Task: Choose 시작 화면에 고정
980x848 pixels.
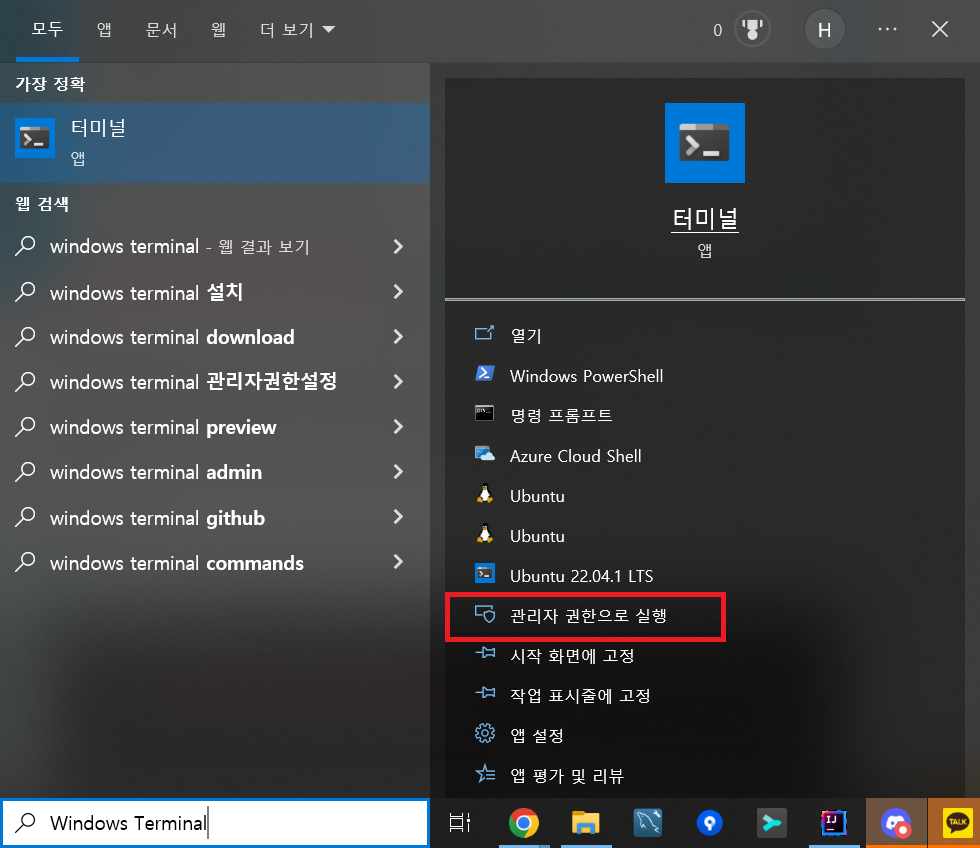Action: pos(572,656)
